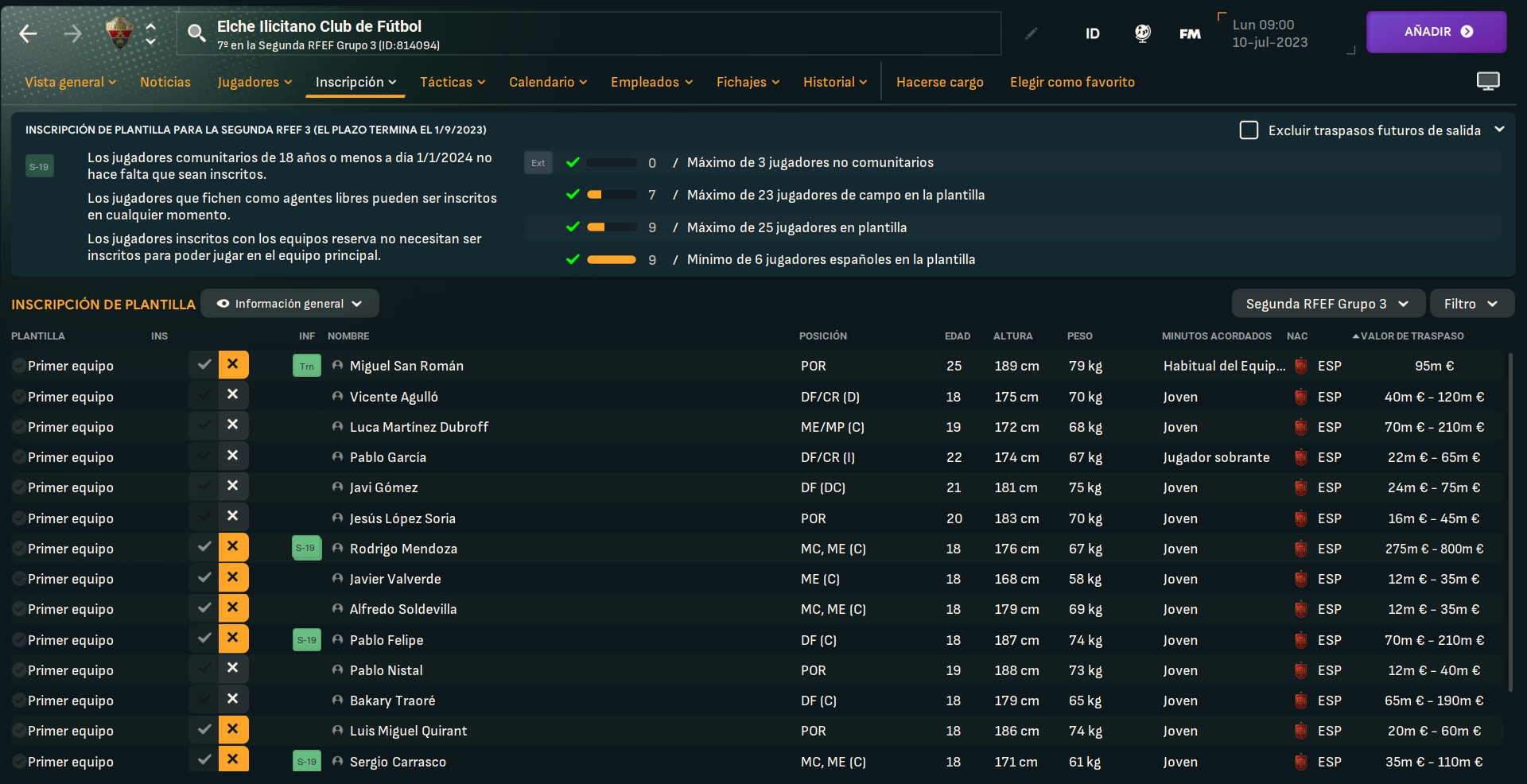Click the player list vertical scrollbar
The image size is (1527, 784).
(1510, 521)
